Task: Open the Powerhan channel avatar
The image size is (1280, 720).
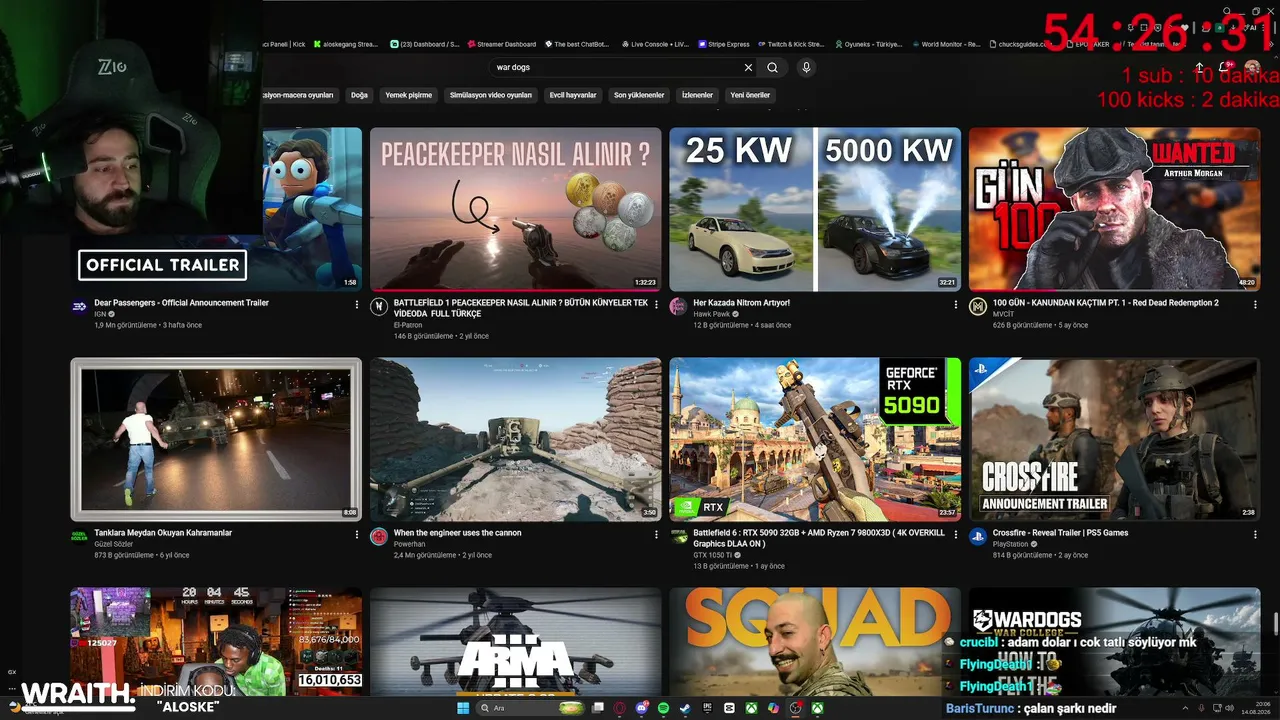Action: click(379, 536)
